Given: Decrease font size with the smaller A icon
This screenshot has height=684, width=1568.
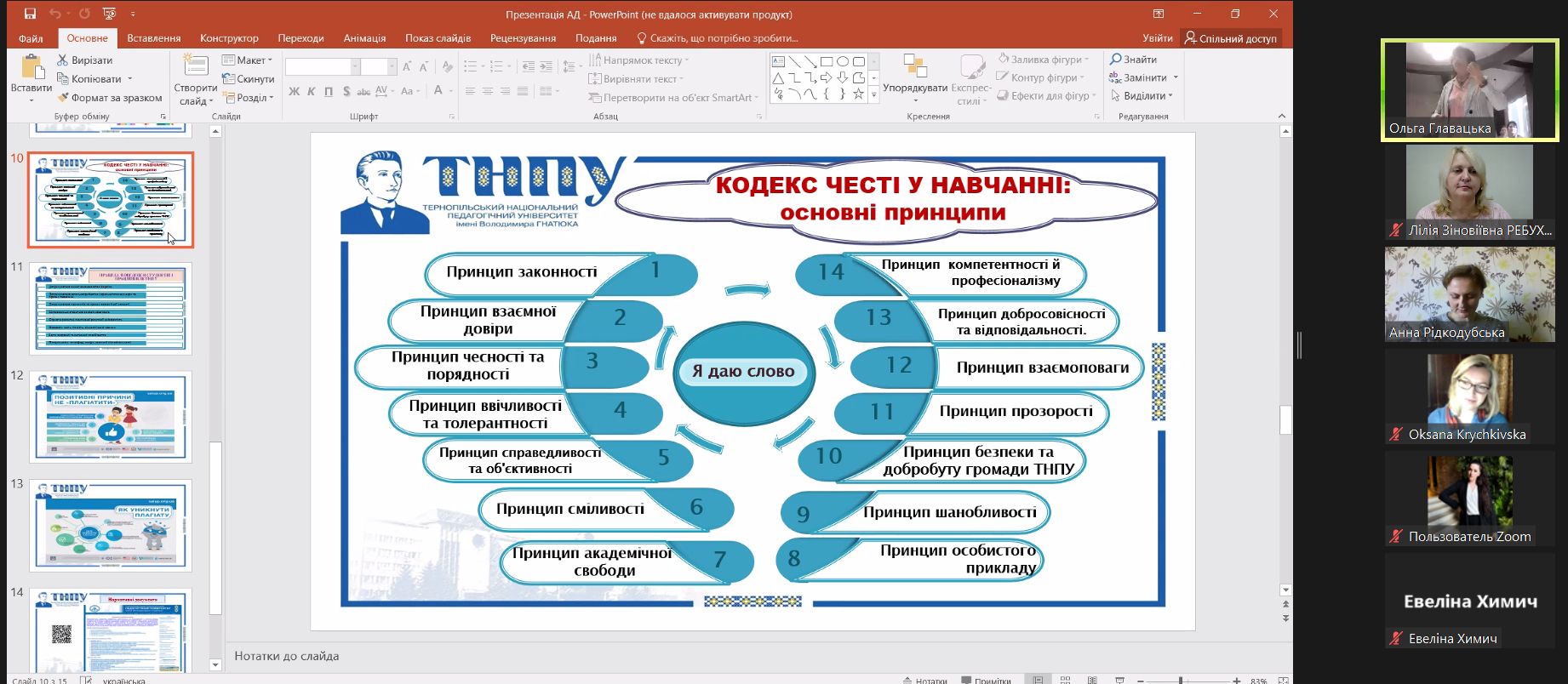Looking at the screenshot, I should pyautogui.click(x=424, y=66).
